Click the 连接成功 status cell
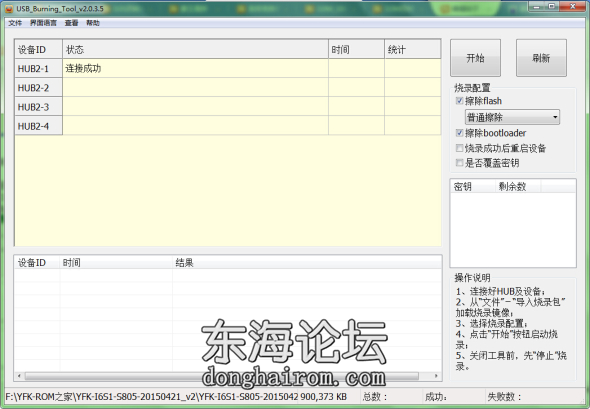This screenshot has height=409, width=590. [195, 68]
